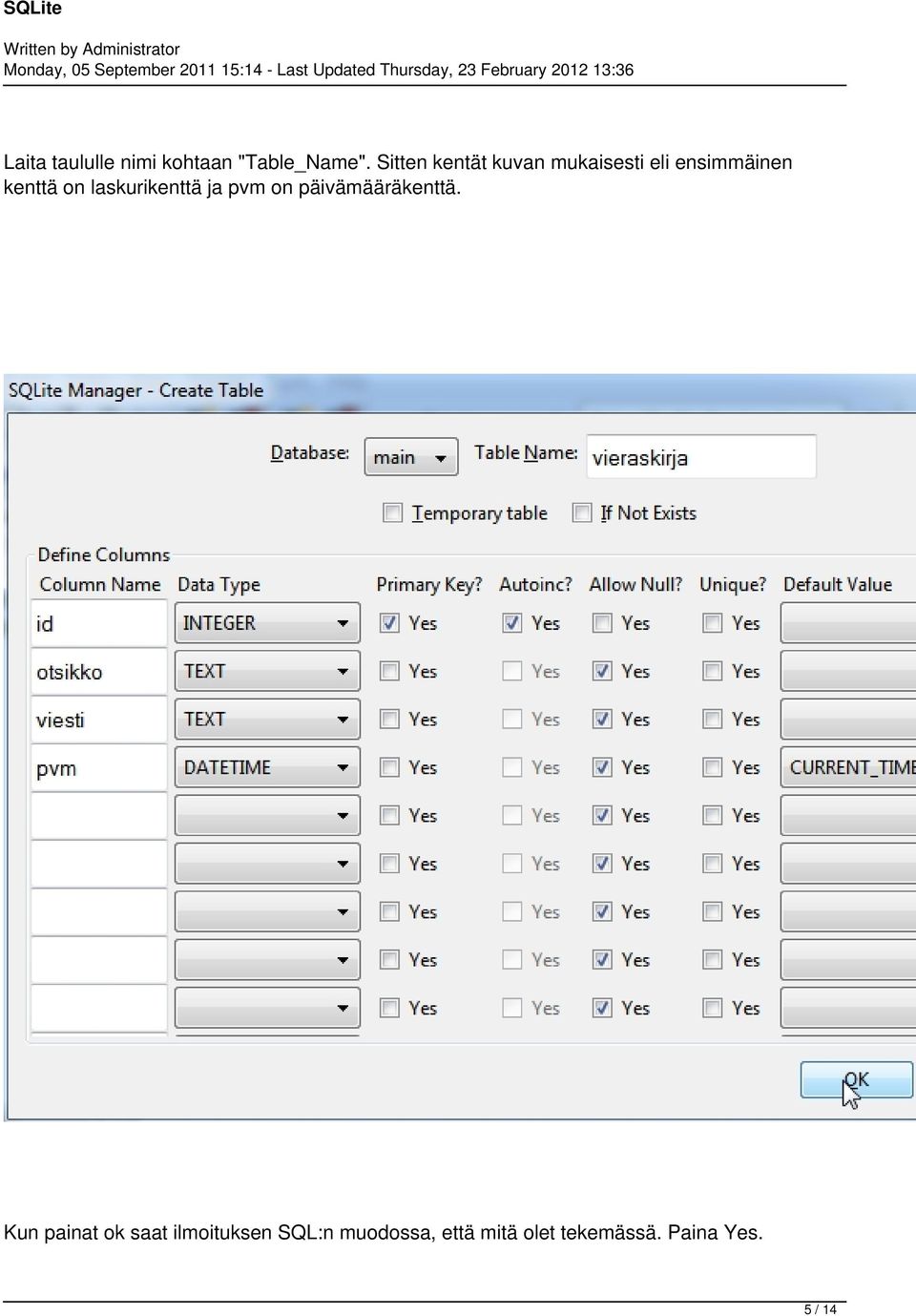This screenshot has height=1316, width=916.
Task: Click the 'Written by Administrator' text
Action: pyautogui.click(x=92, y=49)
